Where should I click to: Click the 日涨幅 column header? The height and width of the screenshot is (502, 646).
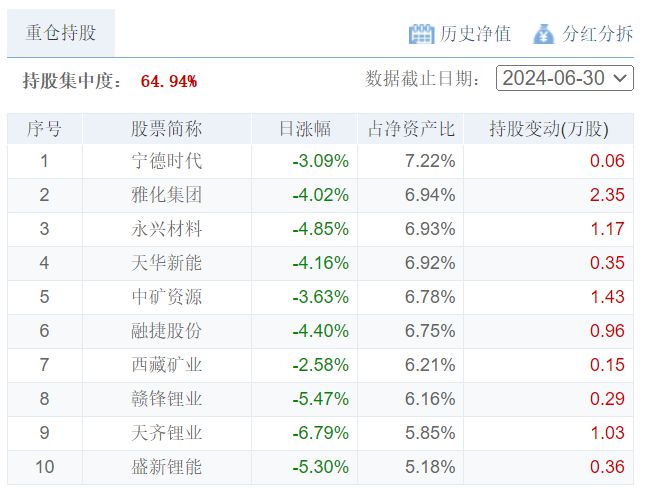(x=304, y=129)
